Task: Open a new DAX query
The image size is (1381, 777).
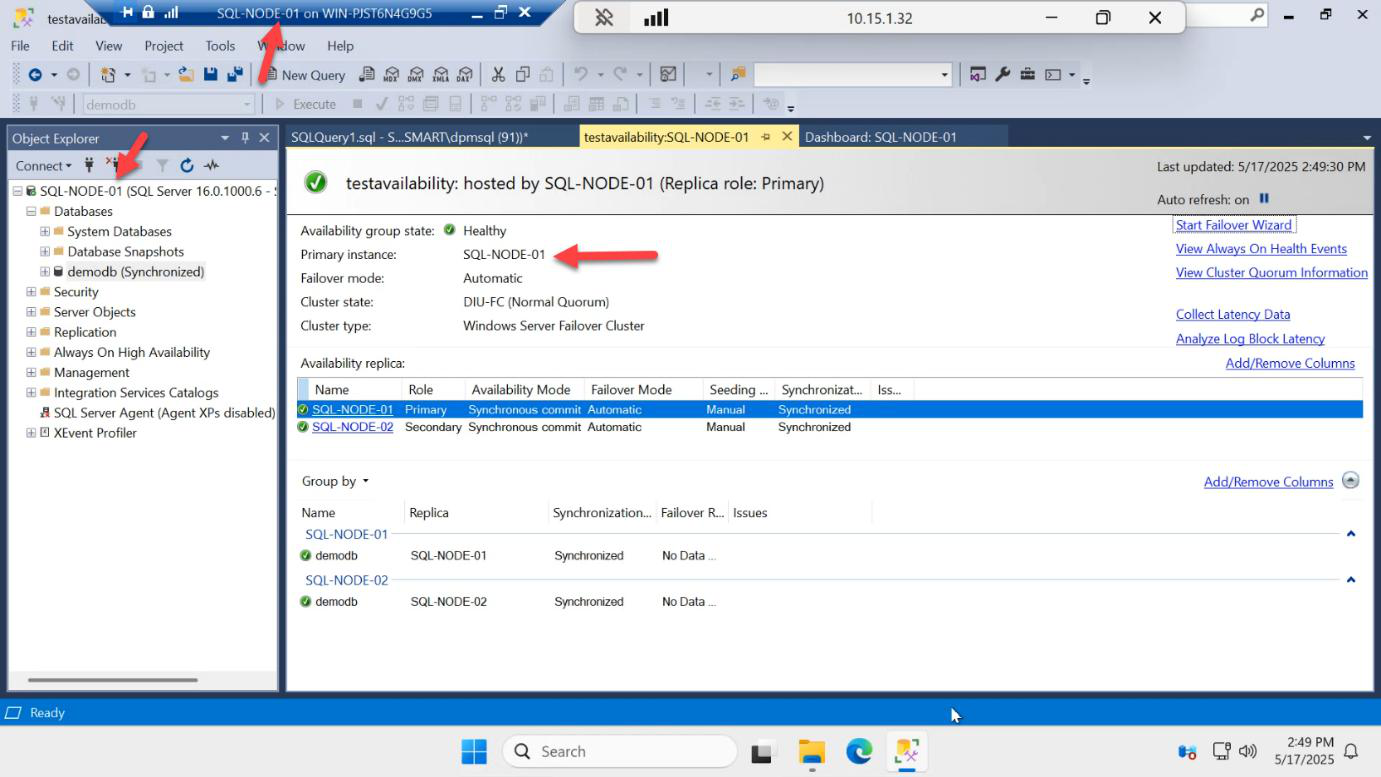Action: coord(464,75)
